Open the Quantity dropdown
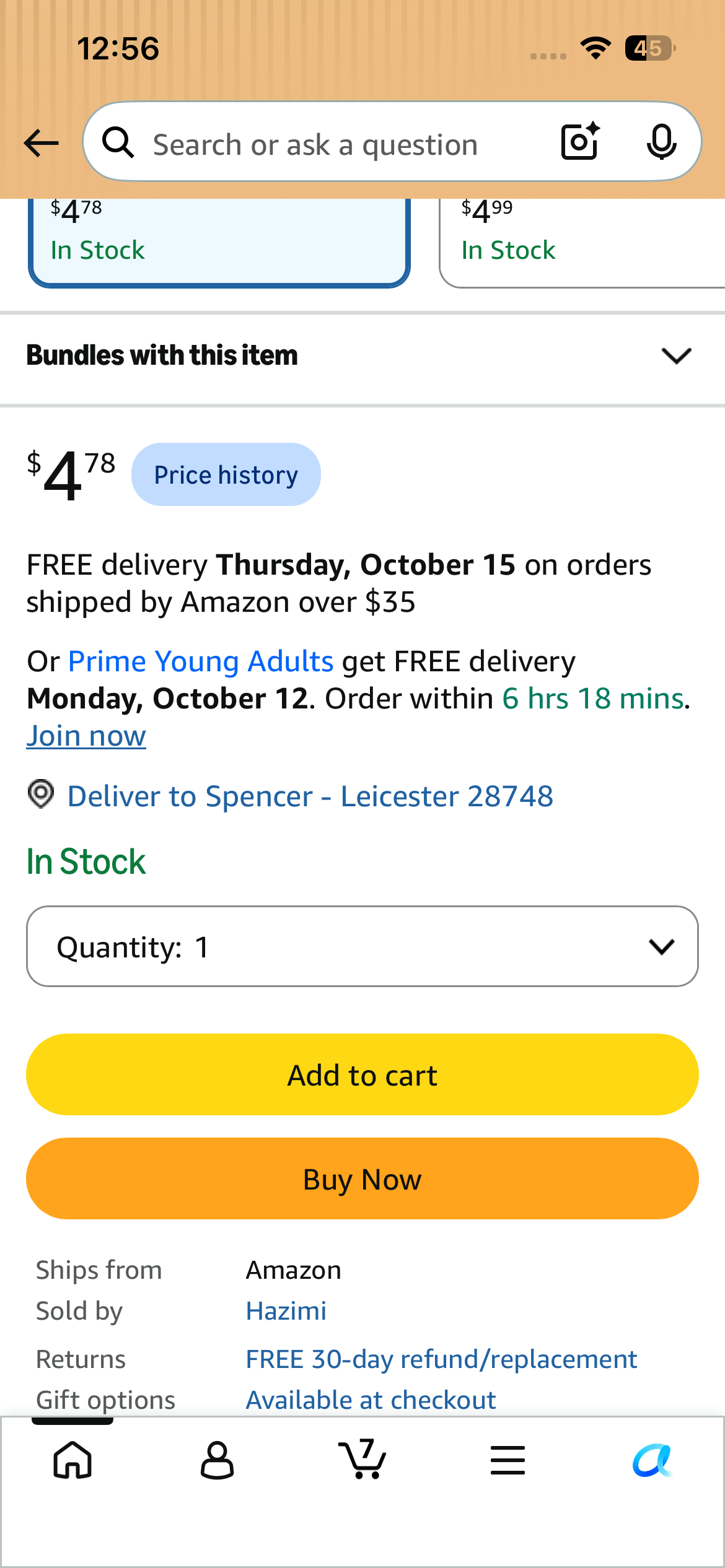This screenshot has height=1568, width=725. [362, 946]
